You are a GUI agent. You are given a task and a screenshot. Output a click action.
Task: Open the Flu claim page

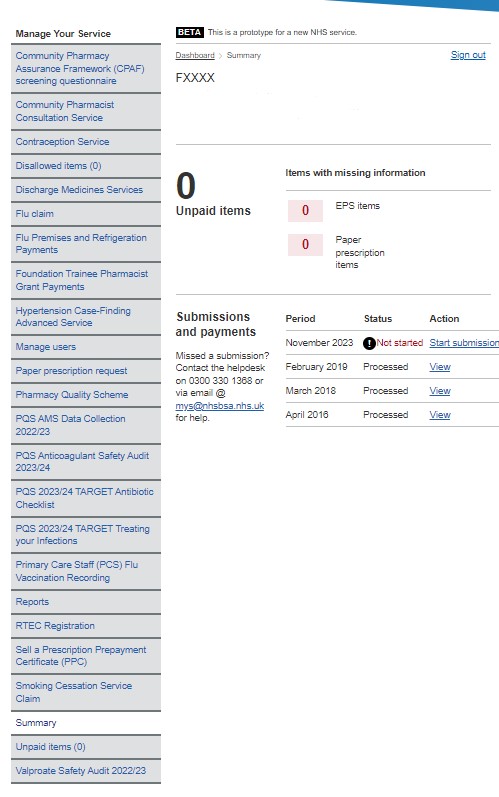tap(86, 213)
